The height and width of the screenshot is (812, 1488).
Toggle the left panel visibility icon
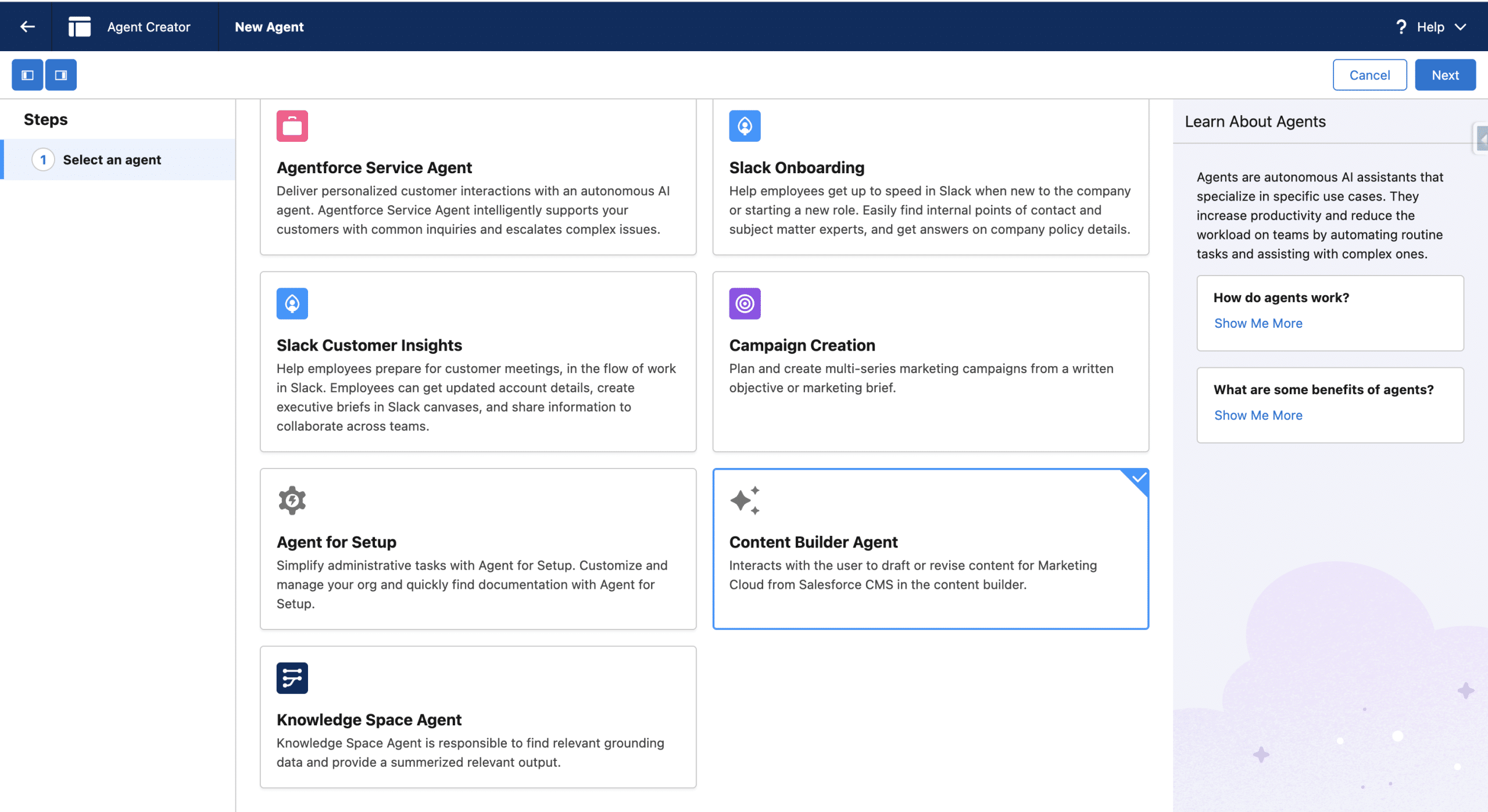tap(27, 75)
